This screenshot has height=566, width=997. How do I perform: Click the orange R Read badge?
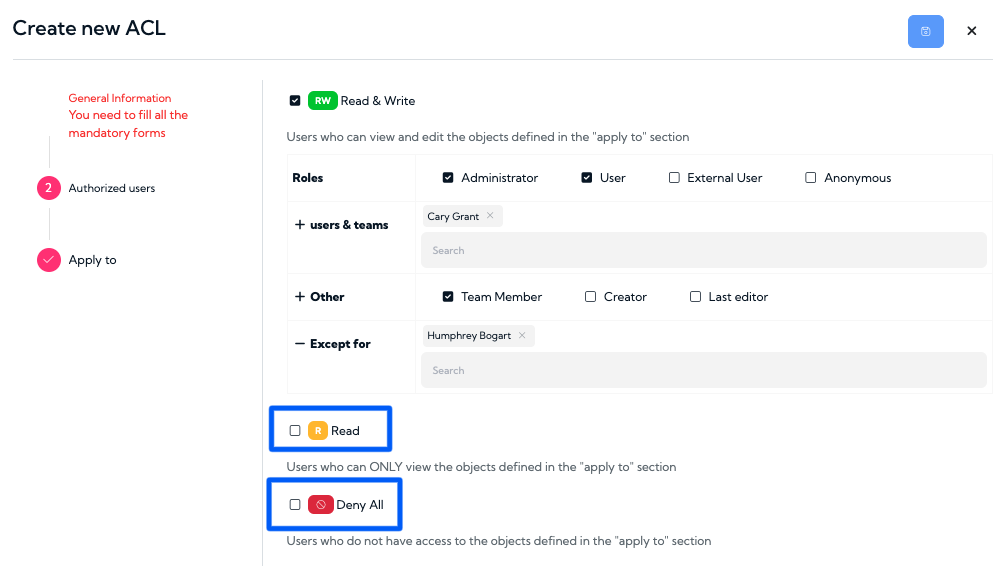[318, 431]
